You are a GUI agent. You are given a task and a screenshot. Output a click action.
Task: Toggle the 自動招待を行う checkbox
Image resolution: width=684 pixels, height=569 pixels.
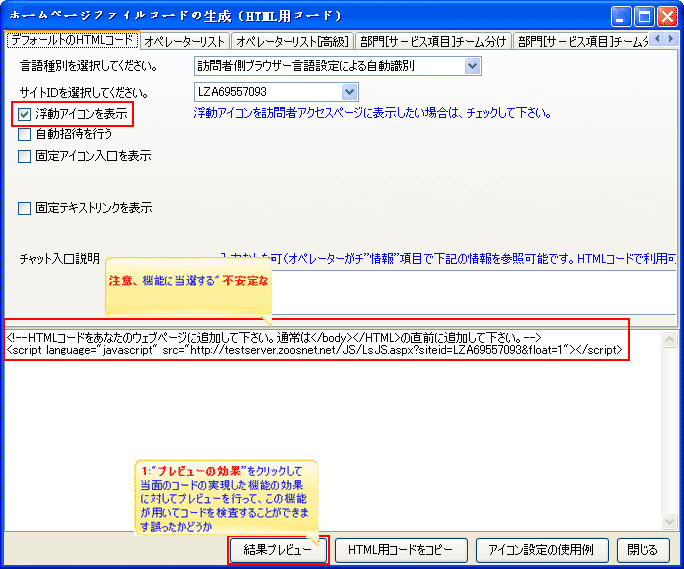(x=25, y=134)
